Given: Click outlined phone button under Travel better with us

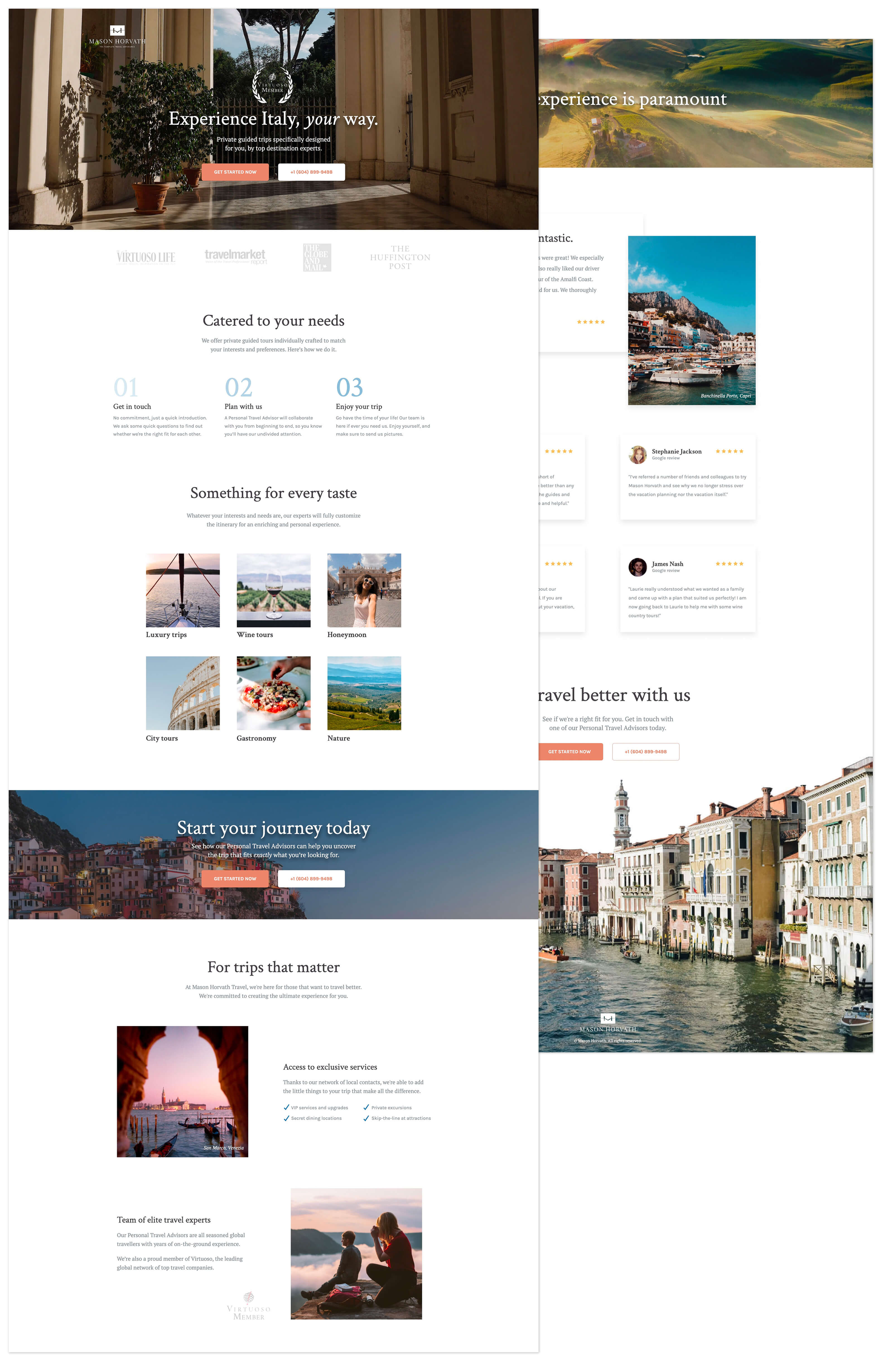Looking at the screenshot, I should [x=646, y=751].
